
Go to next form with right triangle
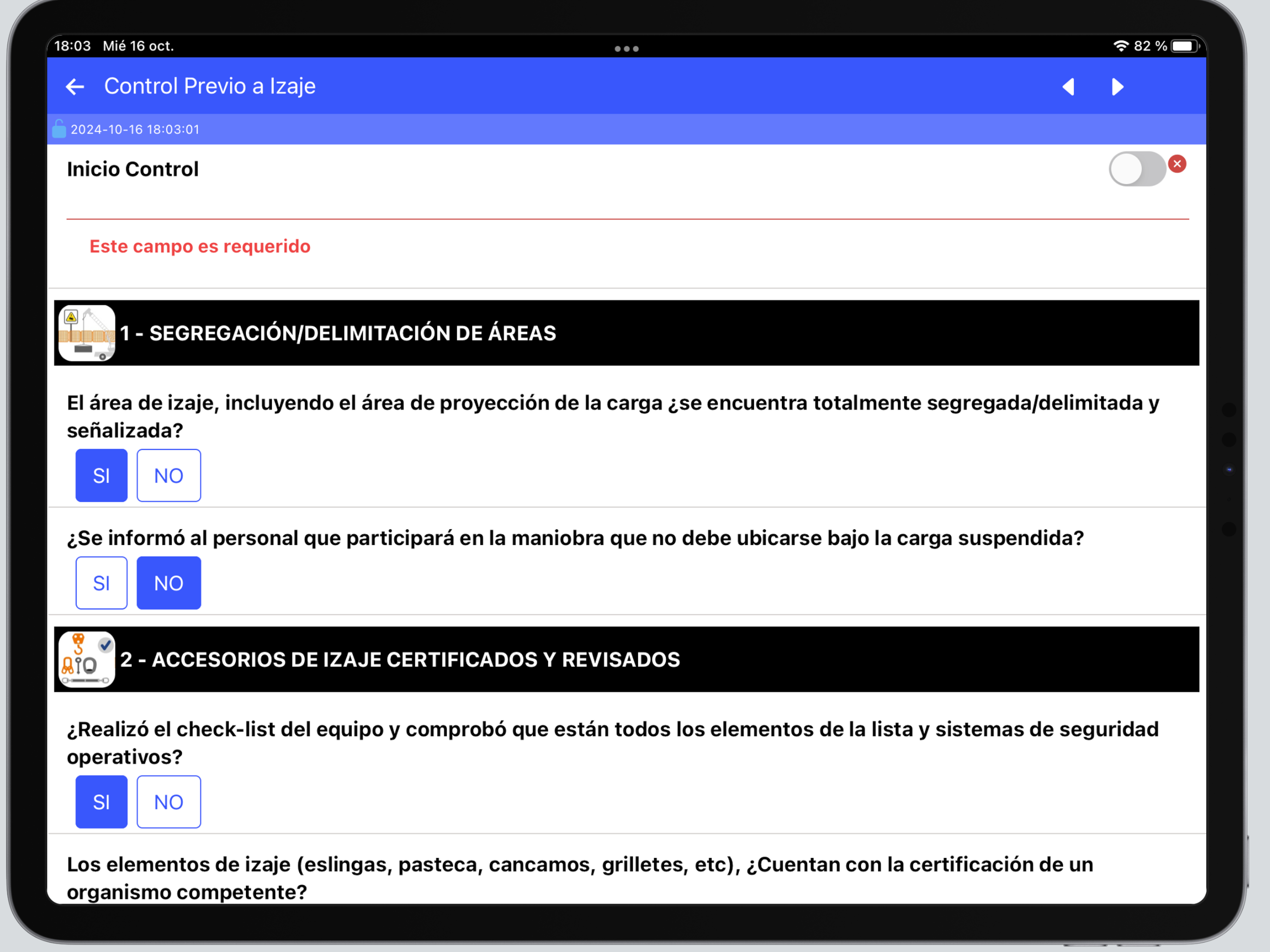(1117, 87)
